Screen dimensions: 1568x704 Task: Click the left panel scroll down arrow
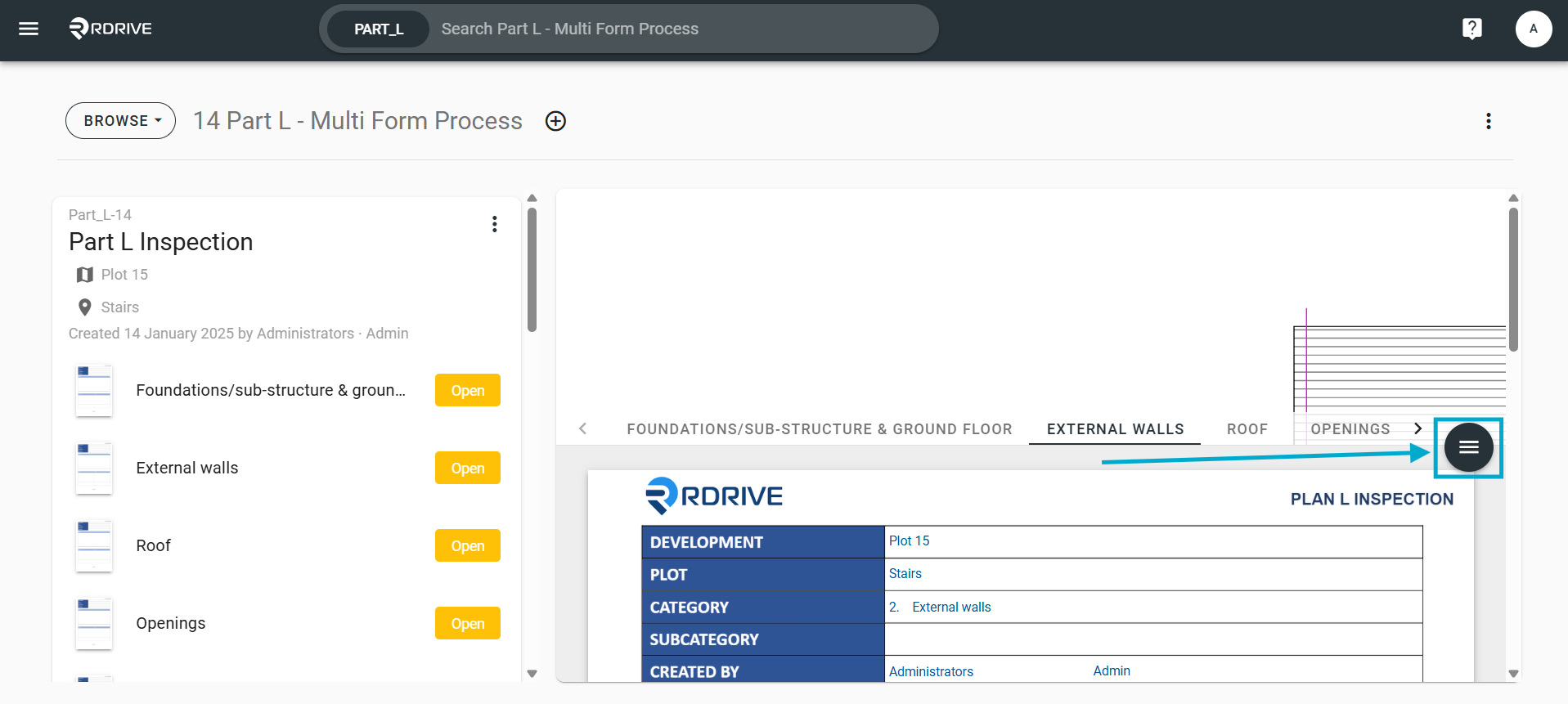tap(532, 674)
